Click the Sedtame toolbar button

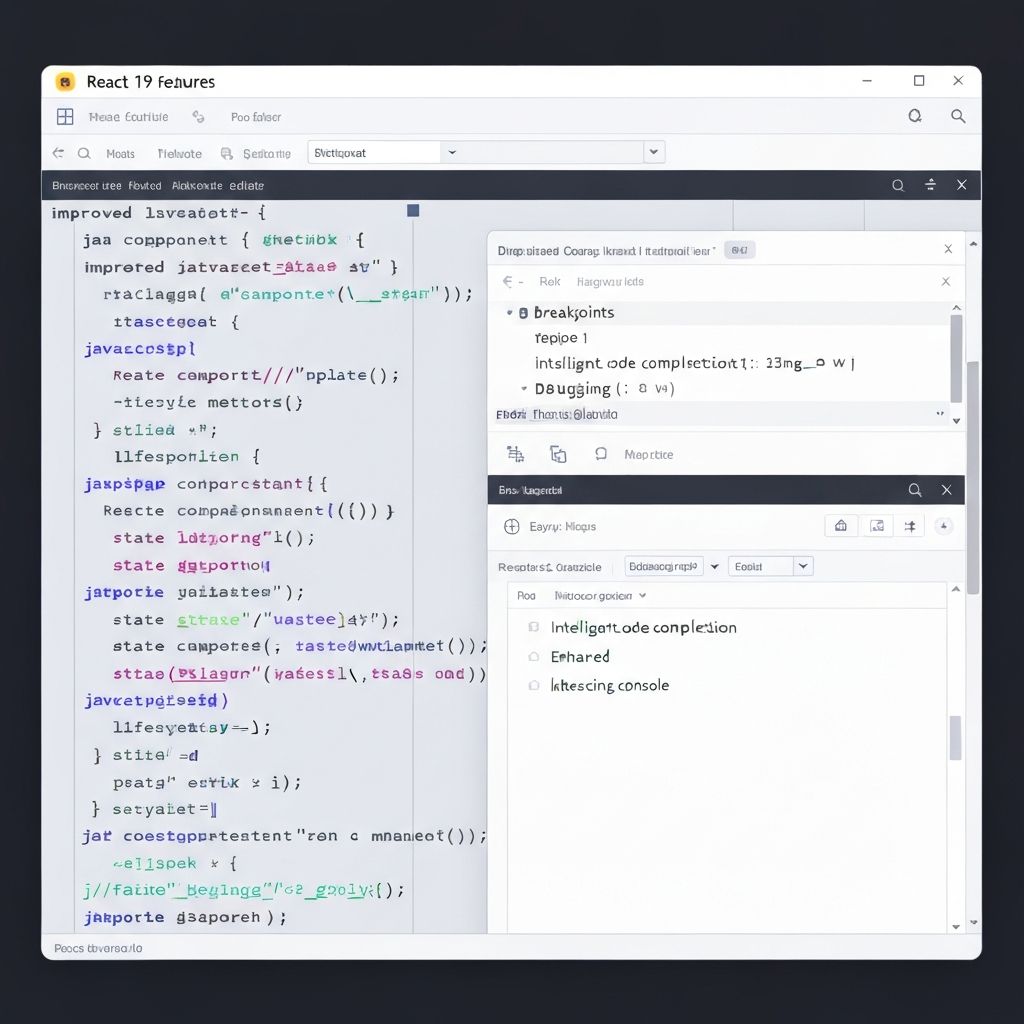click(266, 153)
